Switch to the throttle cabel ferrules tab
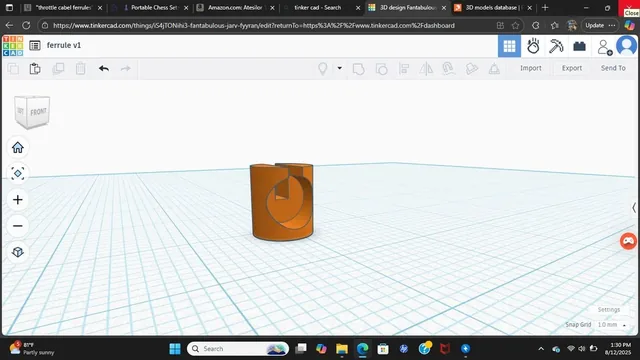 (x=63, y=8)
